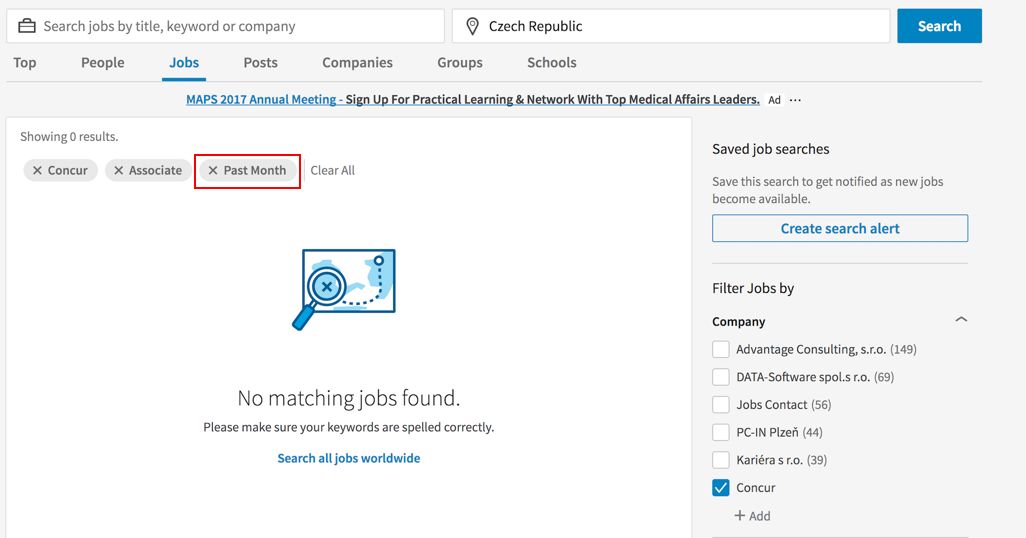Click Clear All filters link

[x=333, y=171]
